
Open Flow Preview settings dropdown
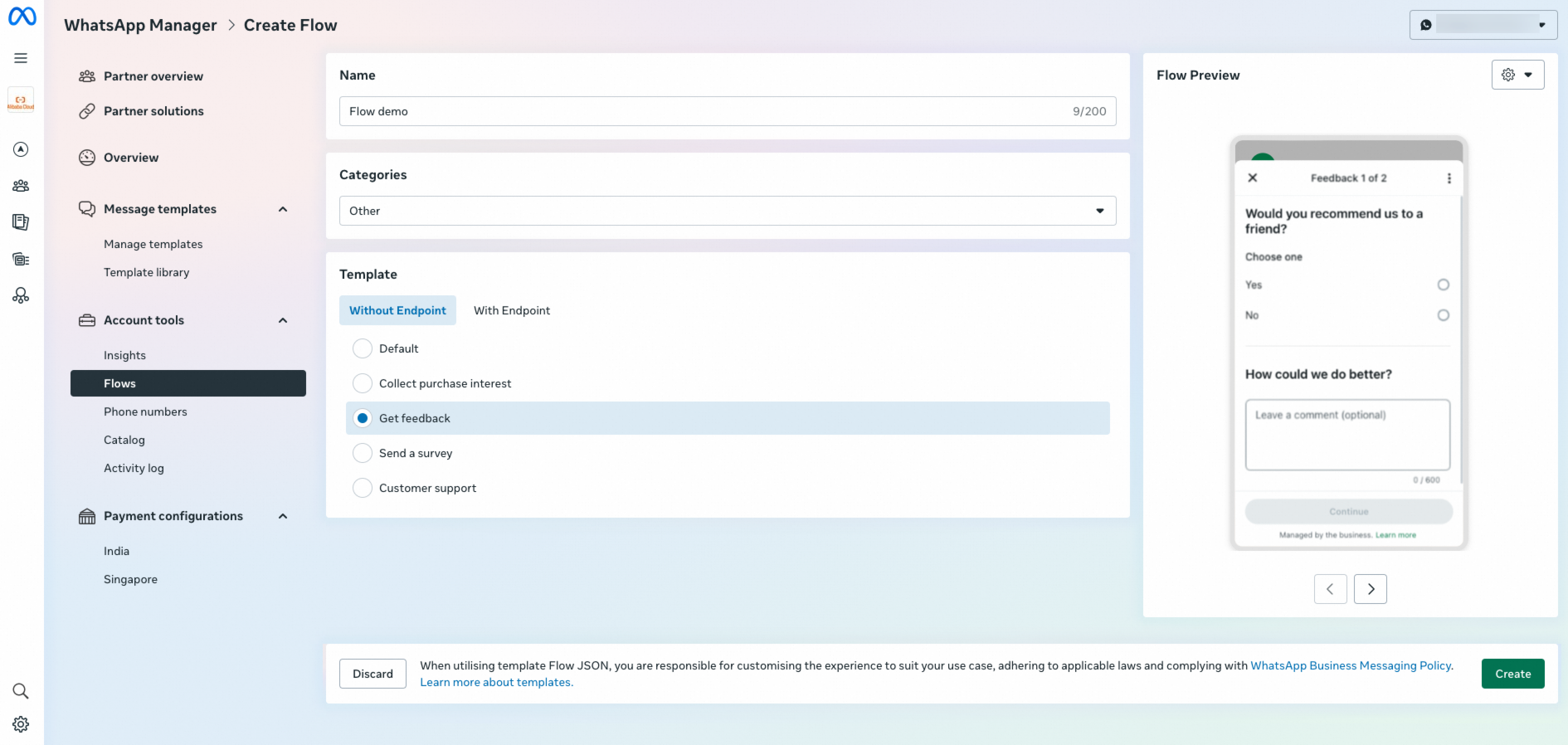[x=1517, y=75]
